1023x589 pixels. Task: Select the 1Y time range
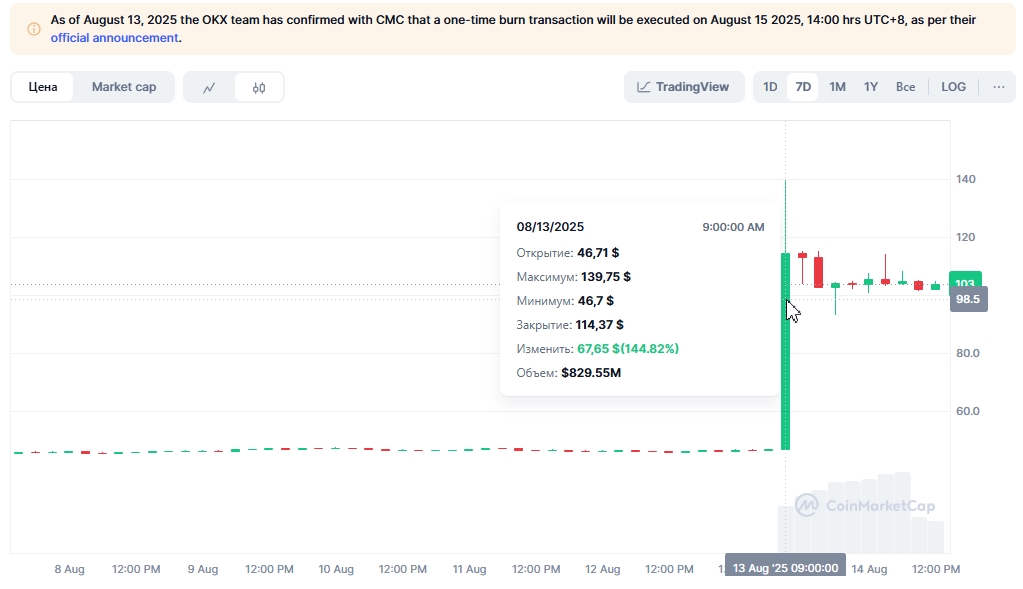pyautogui.click(x=871, y=87)
